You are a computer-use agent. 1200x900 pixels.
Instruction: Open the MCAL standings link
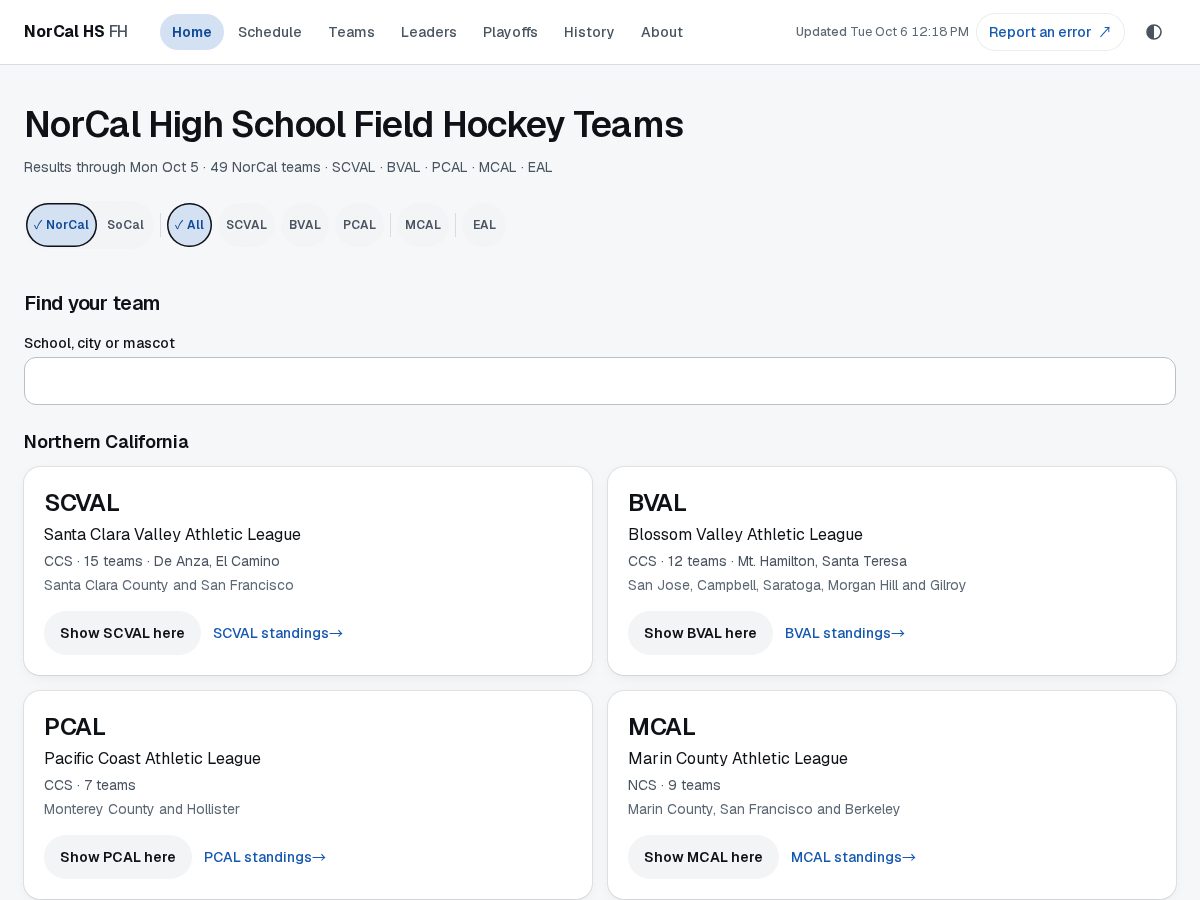click(853, 857)
